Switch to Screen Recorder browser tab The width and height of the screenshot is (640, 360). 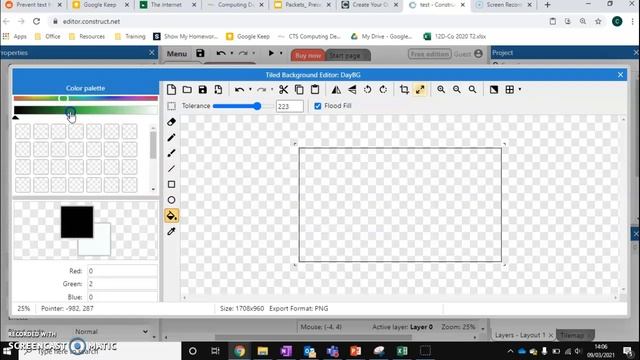coord(504,5)
